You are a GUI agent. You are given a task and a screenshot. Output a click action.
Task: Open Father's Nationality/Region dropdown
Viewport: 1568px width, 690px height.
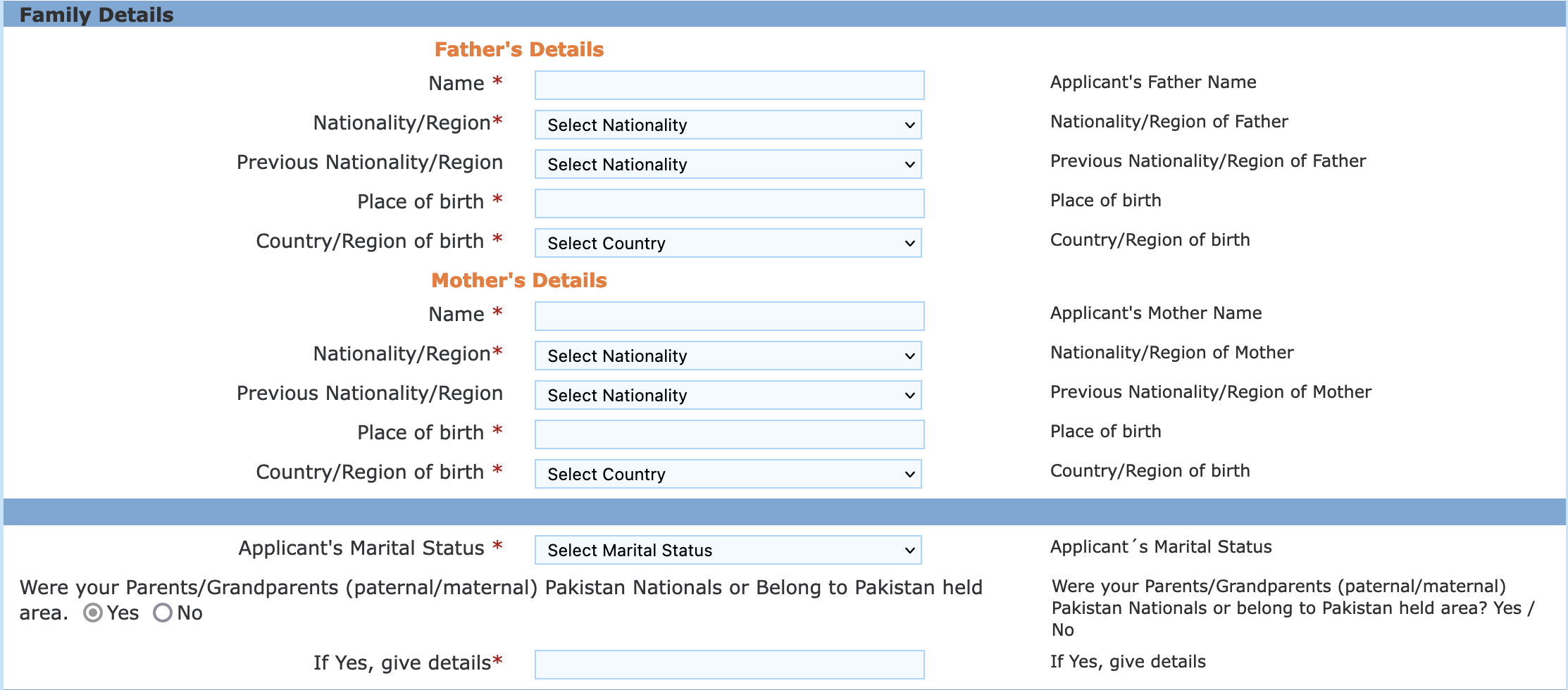tap(728, 125)
